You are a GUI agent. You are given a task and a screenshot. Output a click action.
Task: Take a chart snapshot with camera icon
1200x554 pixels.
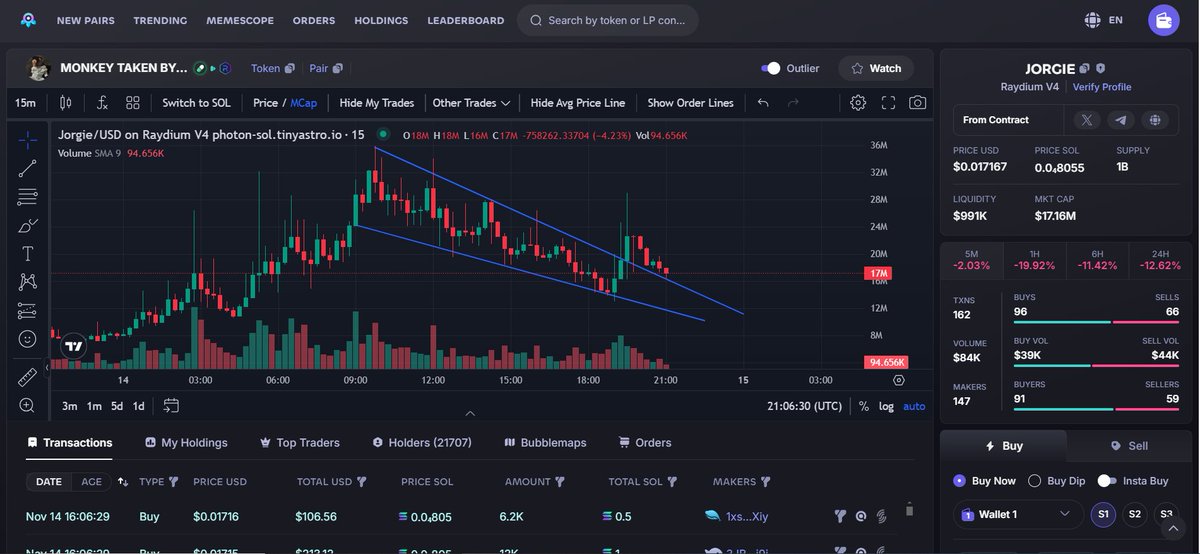[917, 102]
